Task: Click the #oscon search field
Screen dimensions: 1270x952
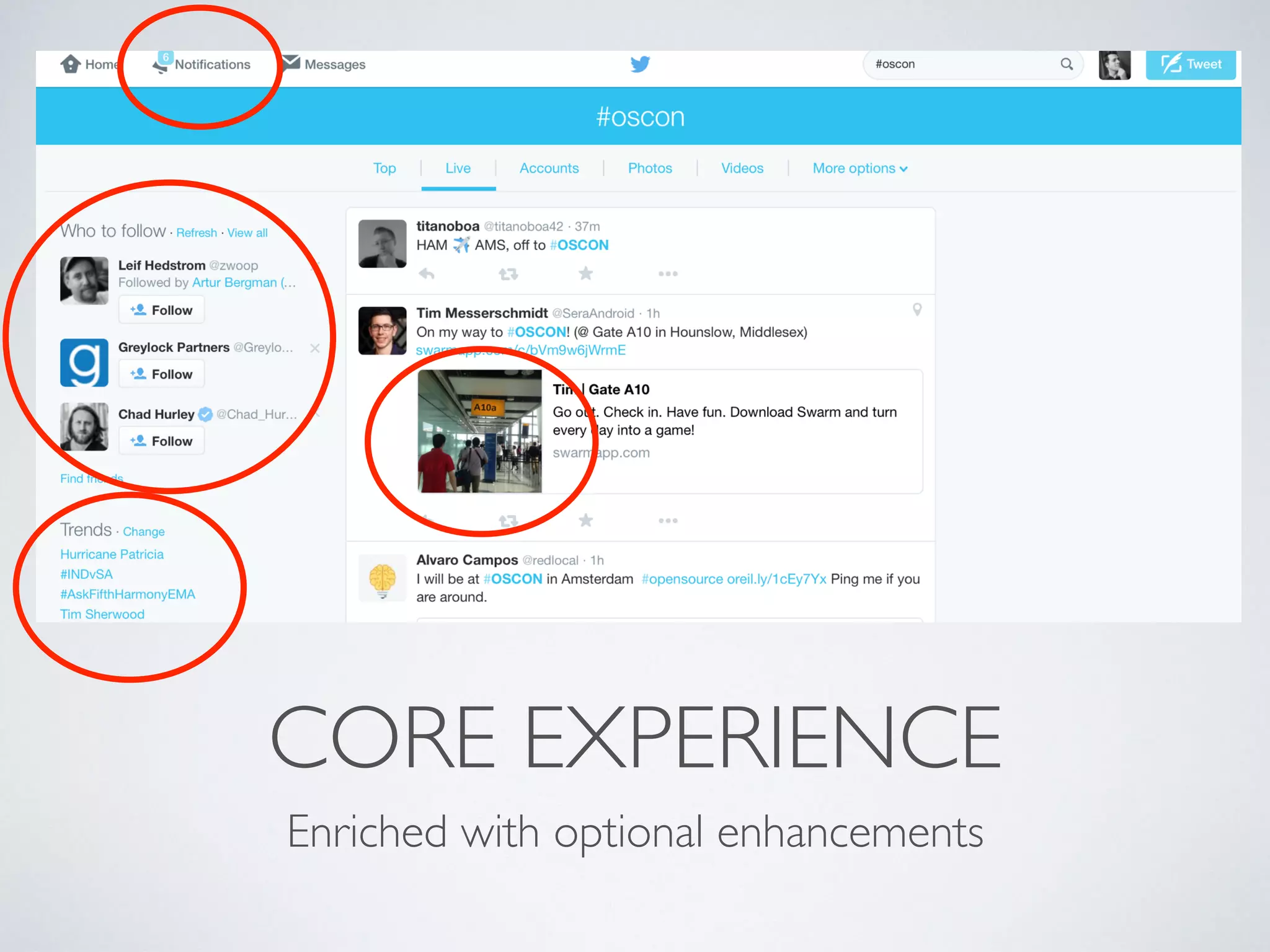Action: click(973, 64)
